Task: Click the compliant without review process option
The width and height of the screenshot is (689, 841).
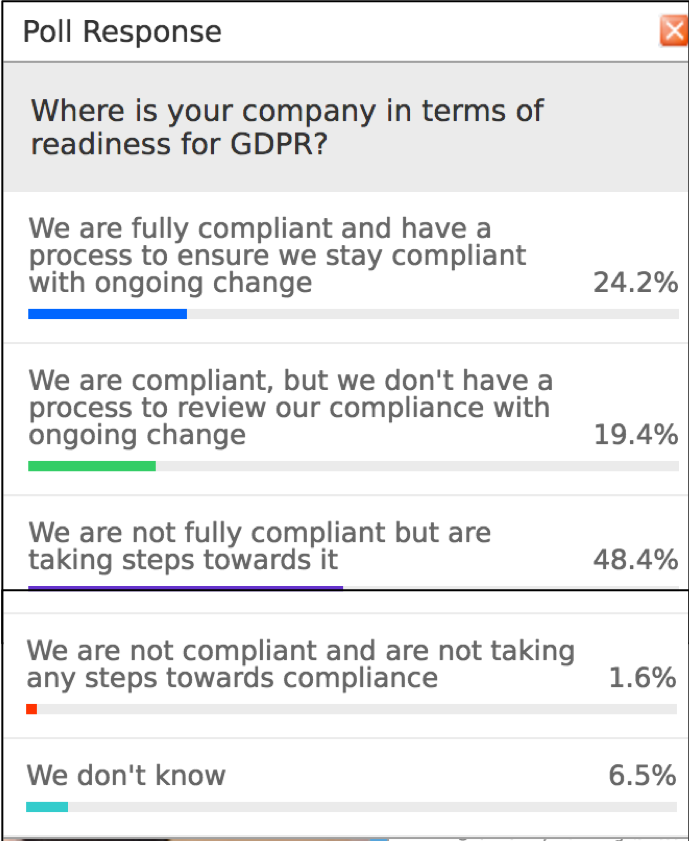Action: (x=290, y=407)
